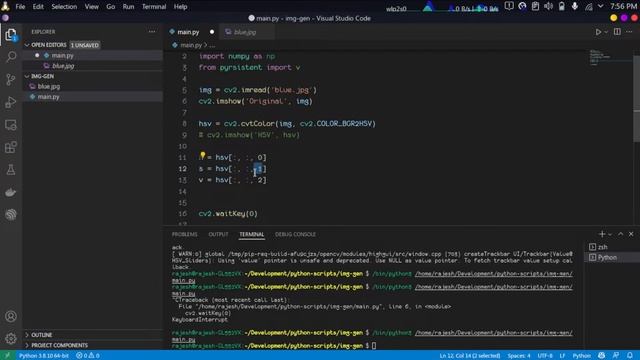
Task: Switch to the Output panel tab
Action: coord(218,234)
